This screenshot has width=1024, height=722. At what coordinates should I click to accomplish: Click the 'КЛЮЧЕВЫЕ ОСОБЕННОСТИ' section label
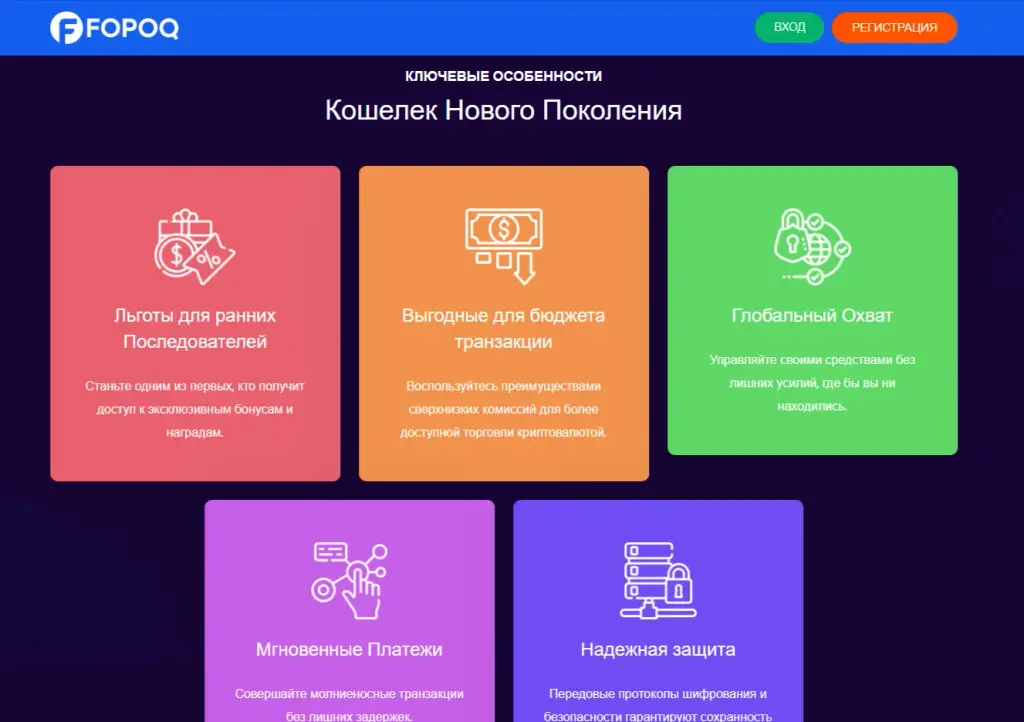pyautogui.click(x=504, y=76)
